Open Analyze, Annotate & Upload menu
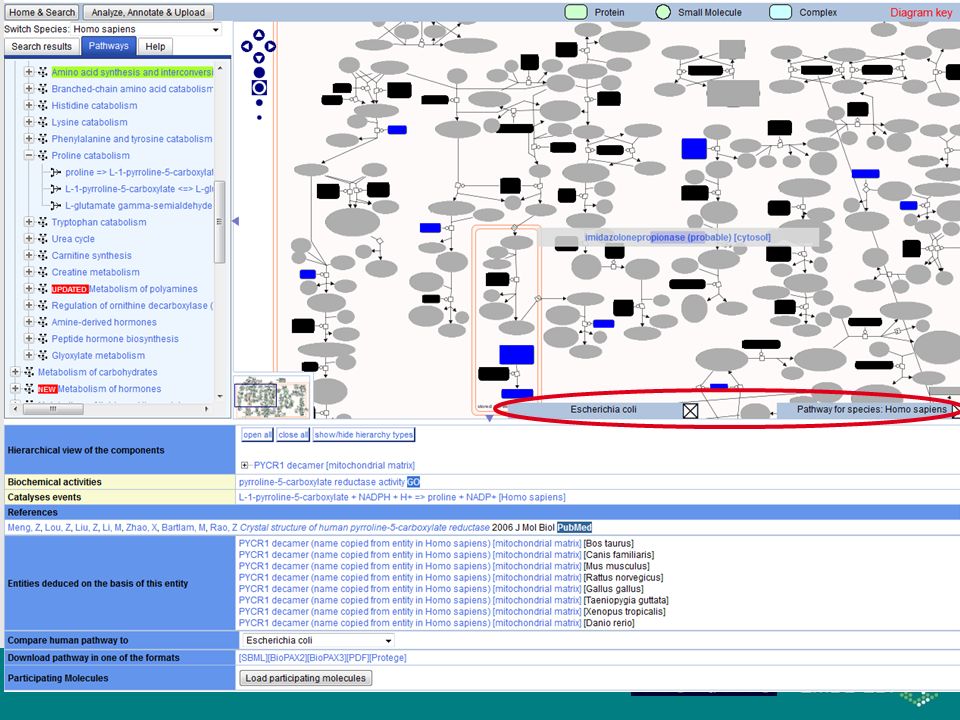The width and height of the screenshot is (960, 720). pyautogui.click(x=148, y=12)
